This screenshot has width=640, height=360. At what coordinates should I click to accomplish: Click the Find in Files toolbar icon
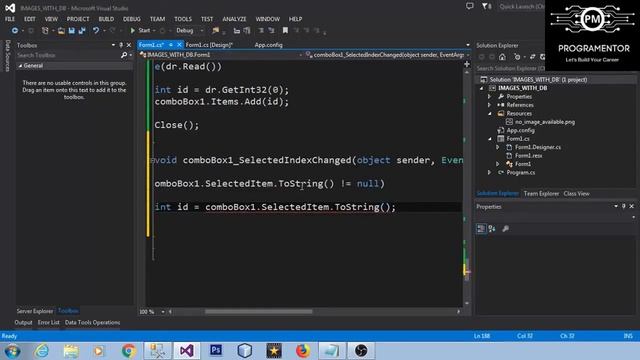click(216, 31)
